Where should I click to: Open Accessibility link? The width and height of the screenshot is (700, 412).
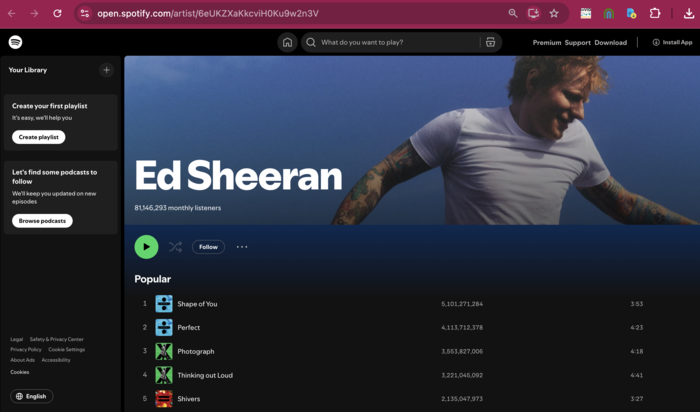(x=56, y=360)
